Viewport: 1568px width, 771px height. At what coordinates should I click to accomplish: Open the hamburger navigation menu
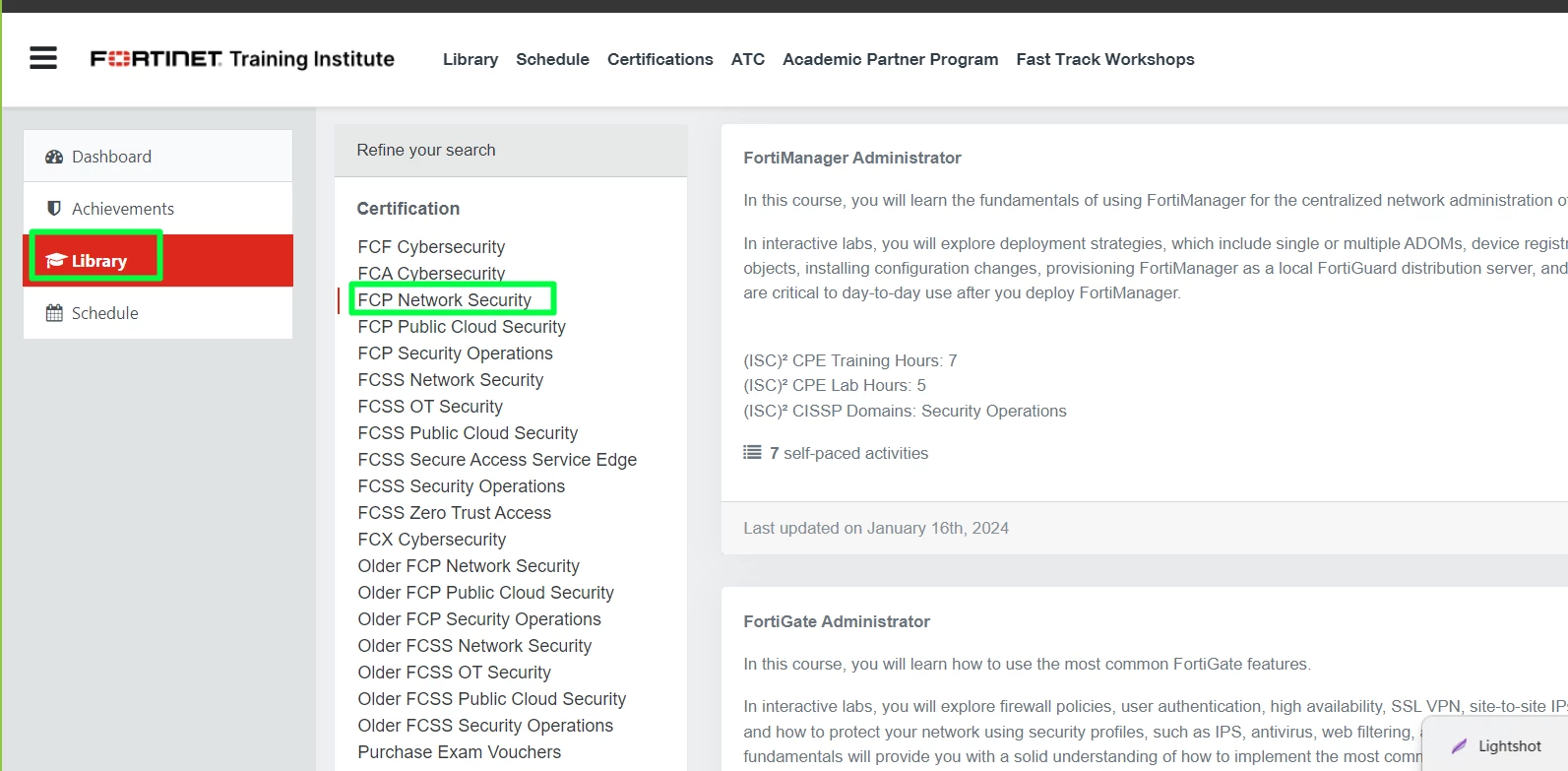pos(43,58)
